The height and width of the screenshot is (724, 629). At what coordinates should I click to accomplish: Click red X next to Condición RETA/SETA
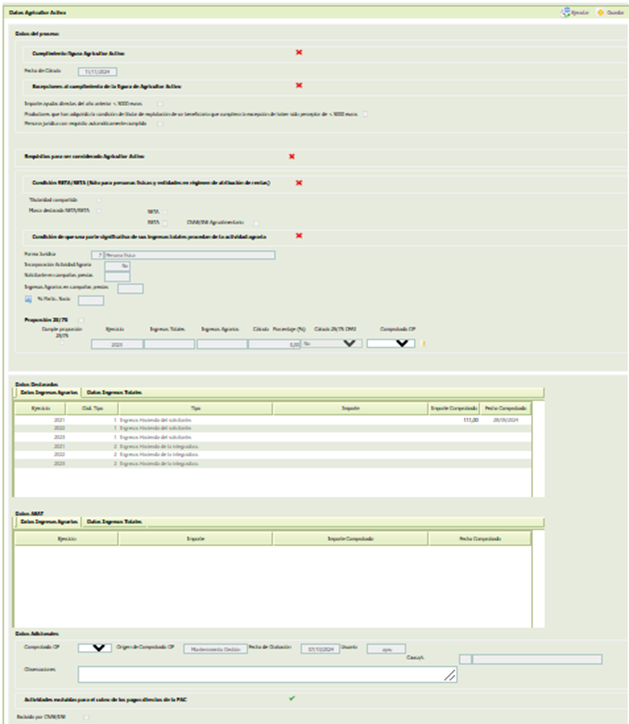[298, 182]
